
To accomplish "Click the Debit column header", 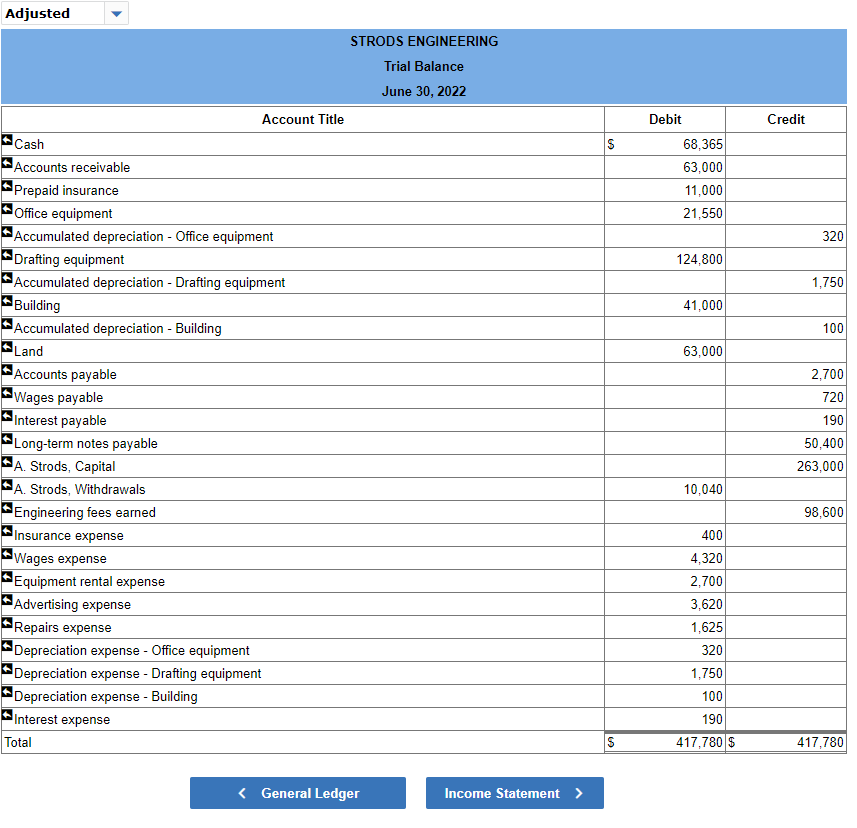I will pyautogui.click(x=664, y=119).
